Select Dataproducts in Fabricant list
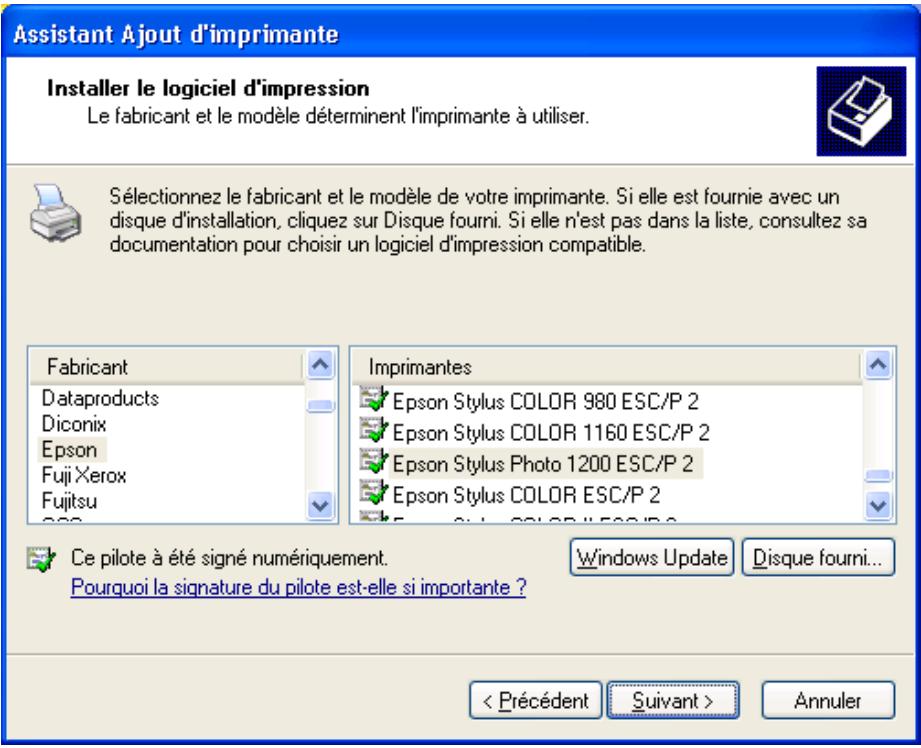This screenshot has height=748, width=921. click(100, 398)
